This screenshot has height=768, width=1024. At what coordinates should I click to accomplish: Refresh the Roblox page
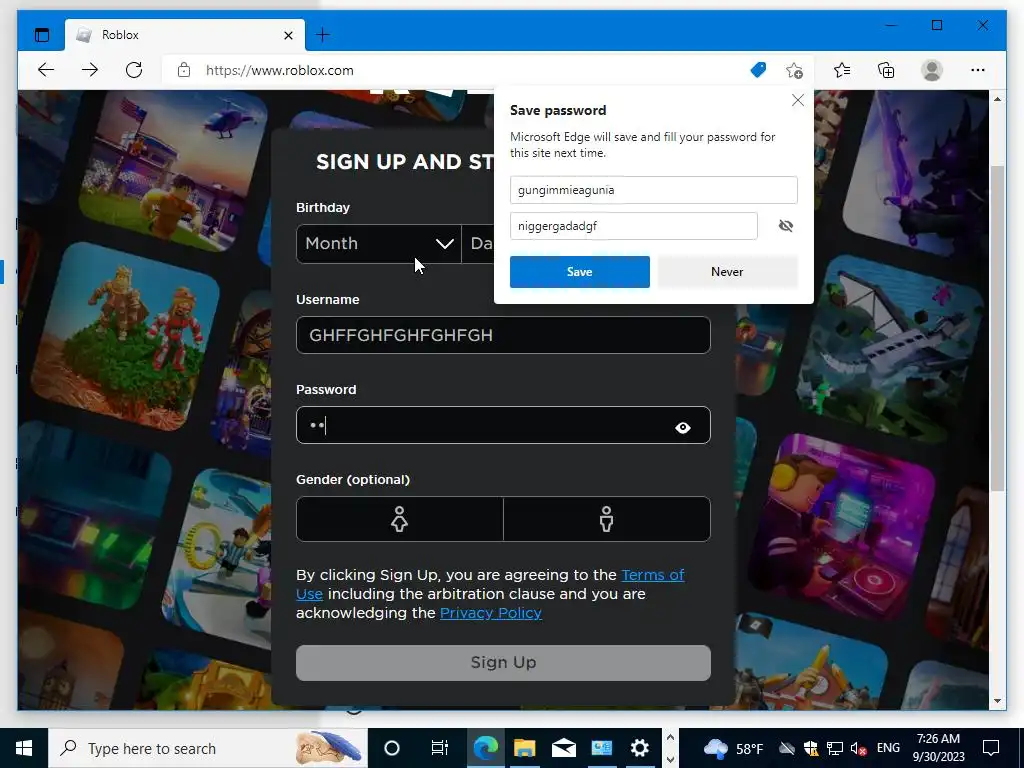[x=134, y=70]
